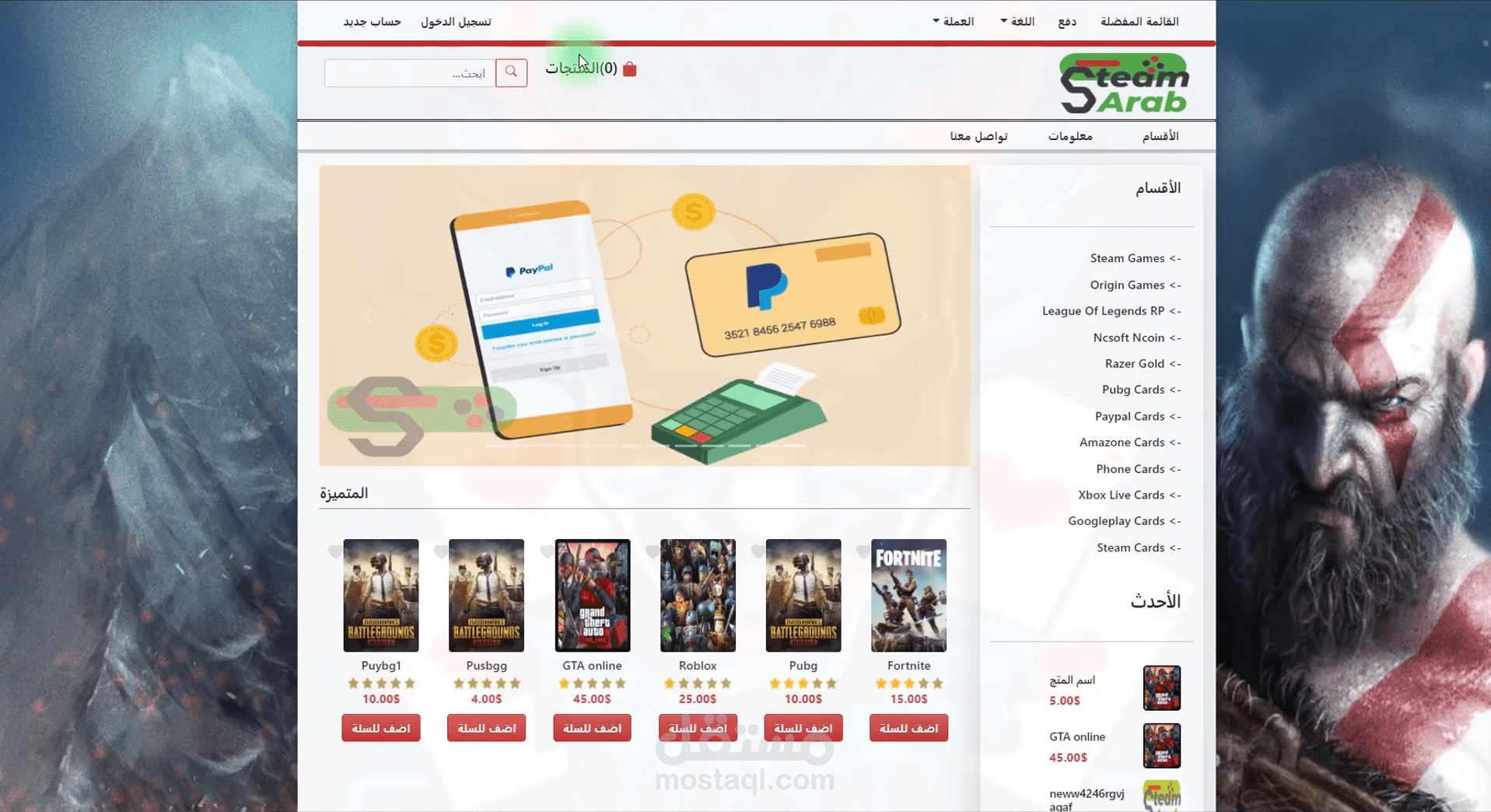Open تواصل معنا contact menu item
The width and height of the screenshot is (1491, 812).
978,136
